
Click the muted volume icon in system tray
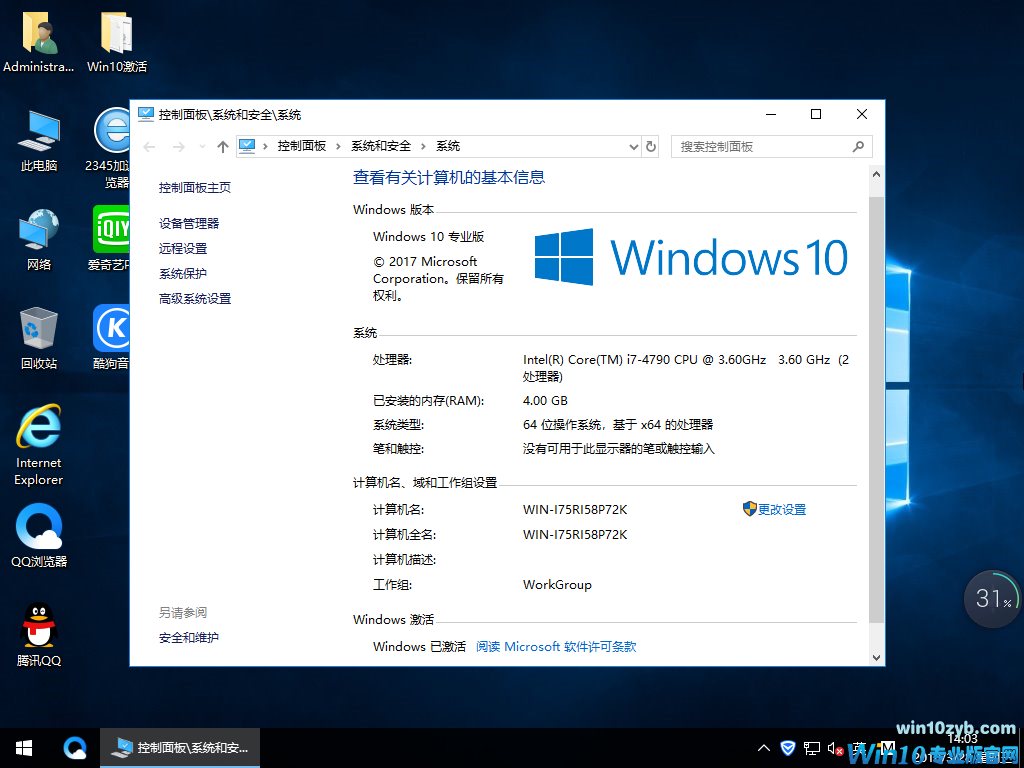(834, 748)
